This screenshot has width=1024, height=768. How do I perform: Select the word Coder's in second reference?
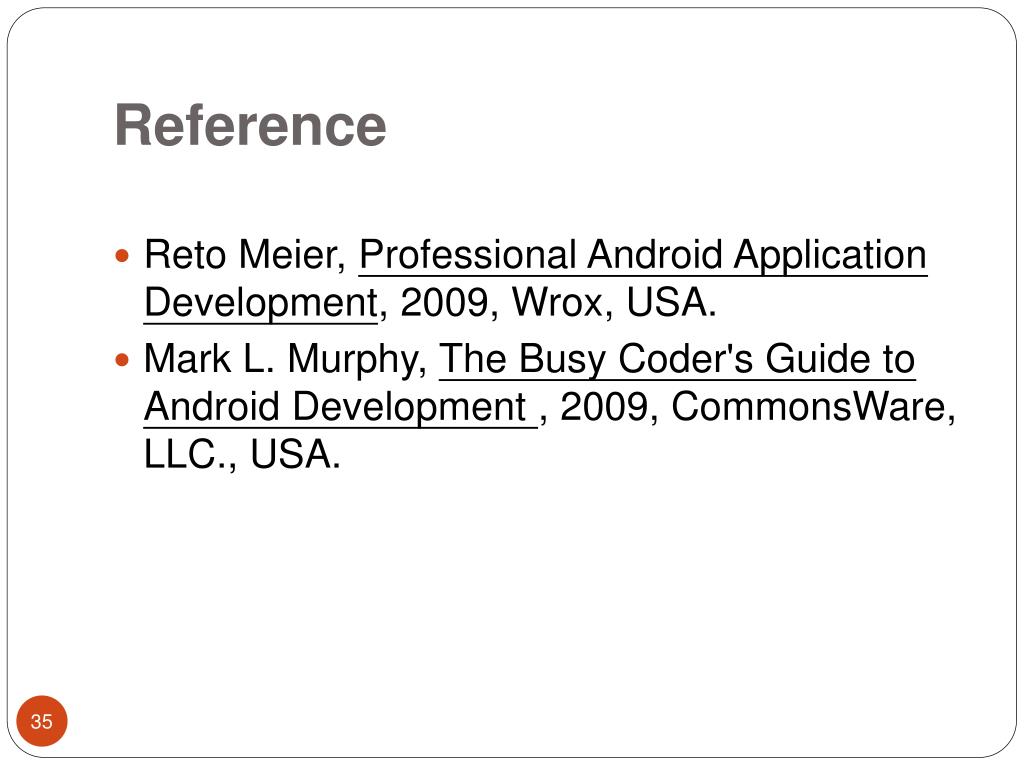pos(686,360)
